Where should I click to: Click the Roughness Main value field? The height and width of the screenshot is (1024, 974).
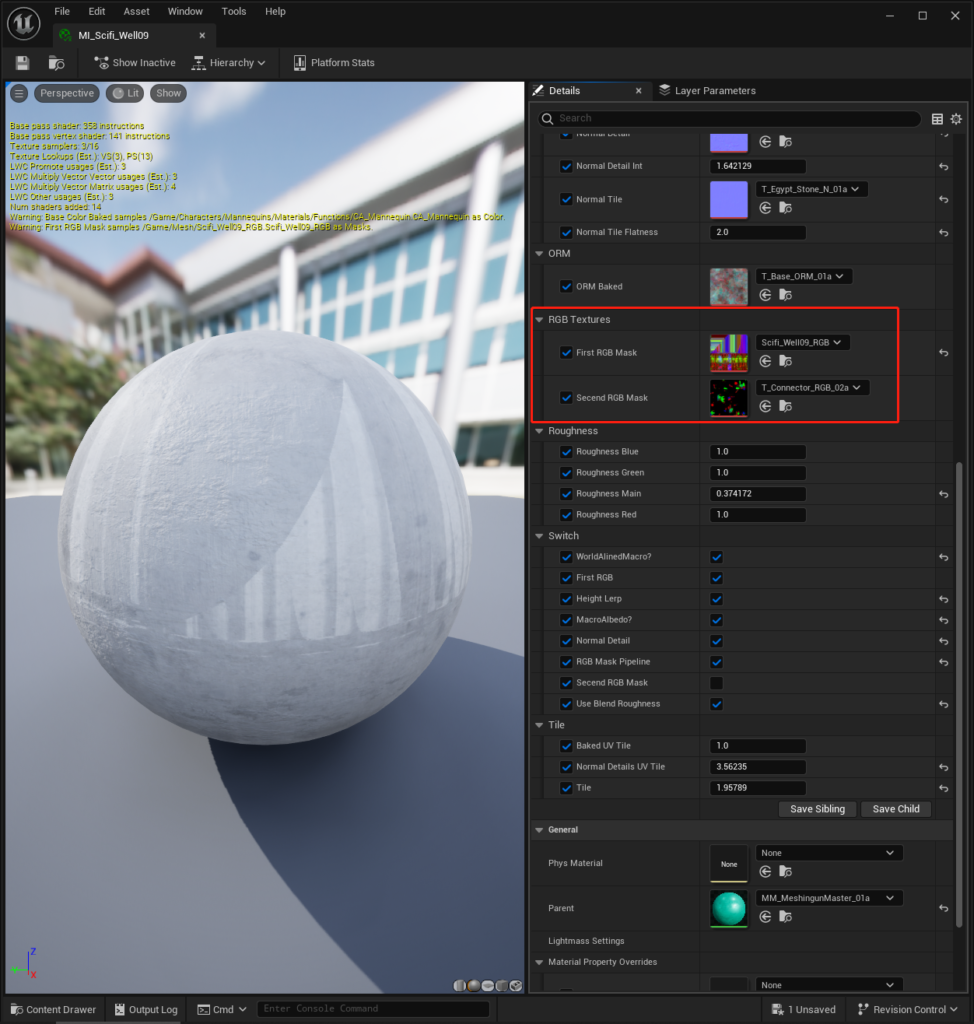(x=758, y=494)
